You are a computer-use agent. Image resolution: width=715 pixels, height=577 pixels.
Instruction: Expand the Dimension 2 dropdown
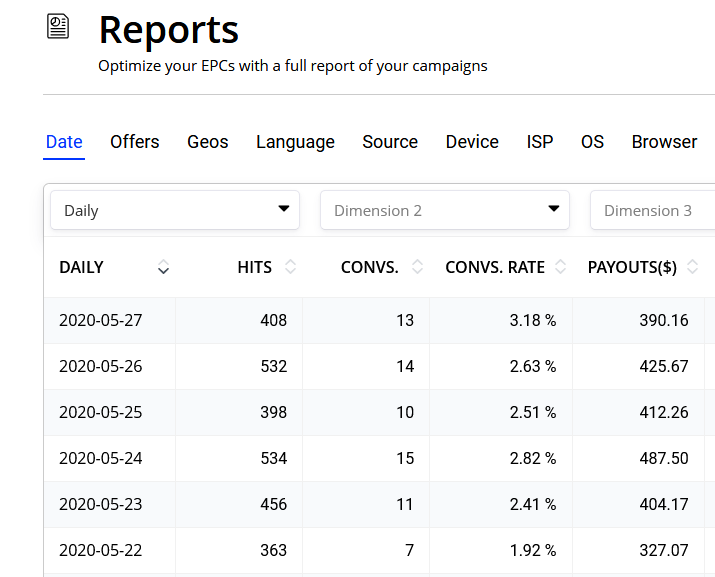click(x=445, y=210)
